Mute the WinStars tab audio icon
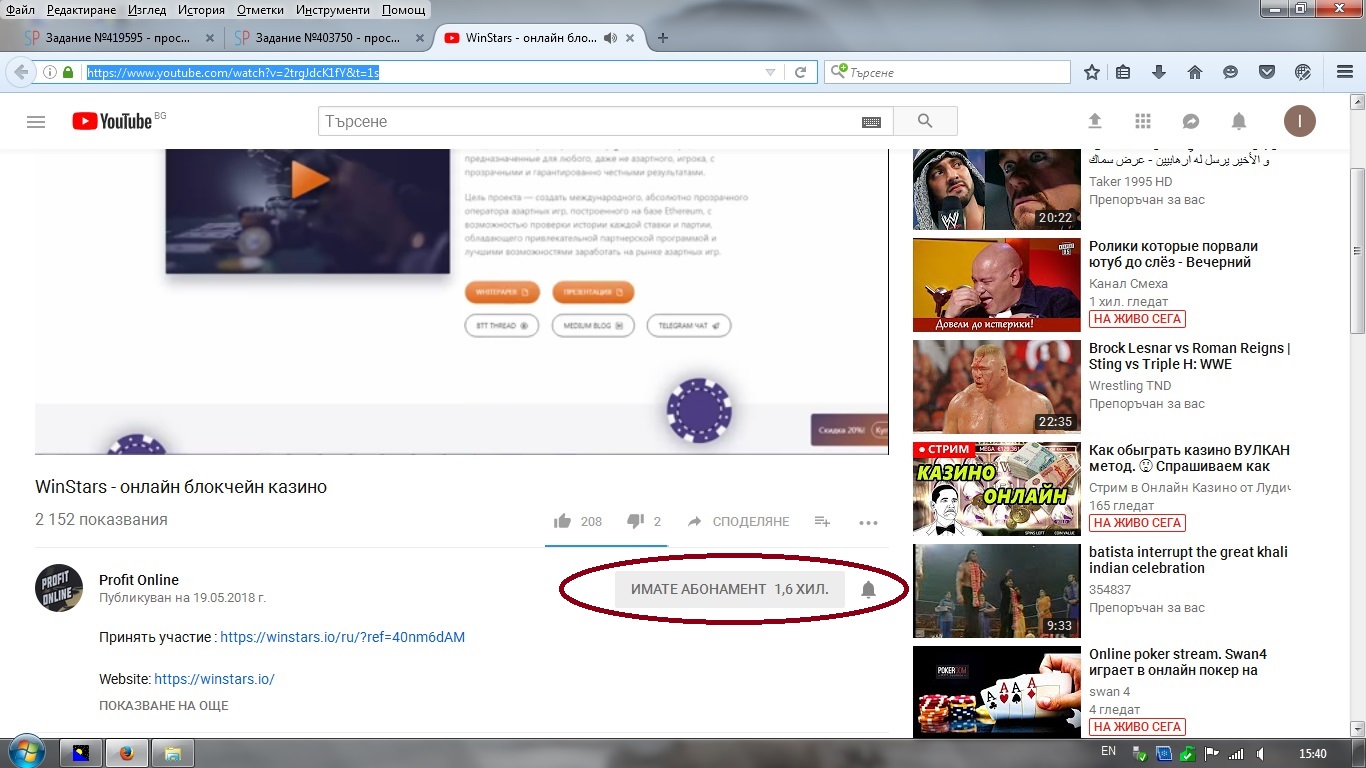 coord(611,38)
